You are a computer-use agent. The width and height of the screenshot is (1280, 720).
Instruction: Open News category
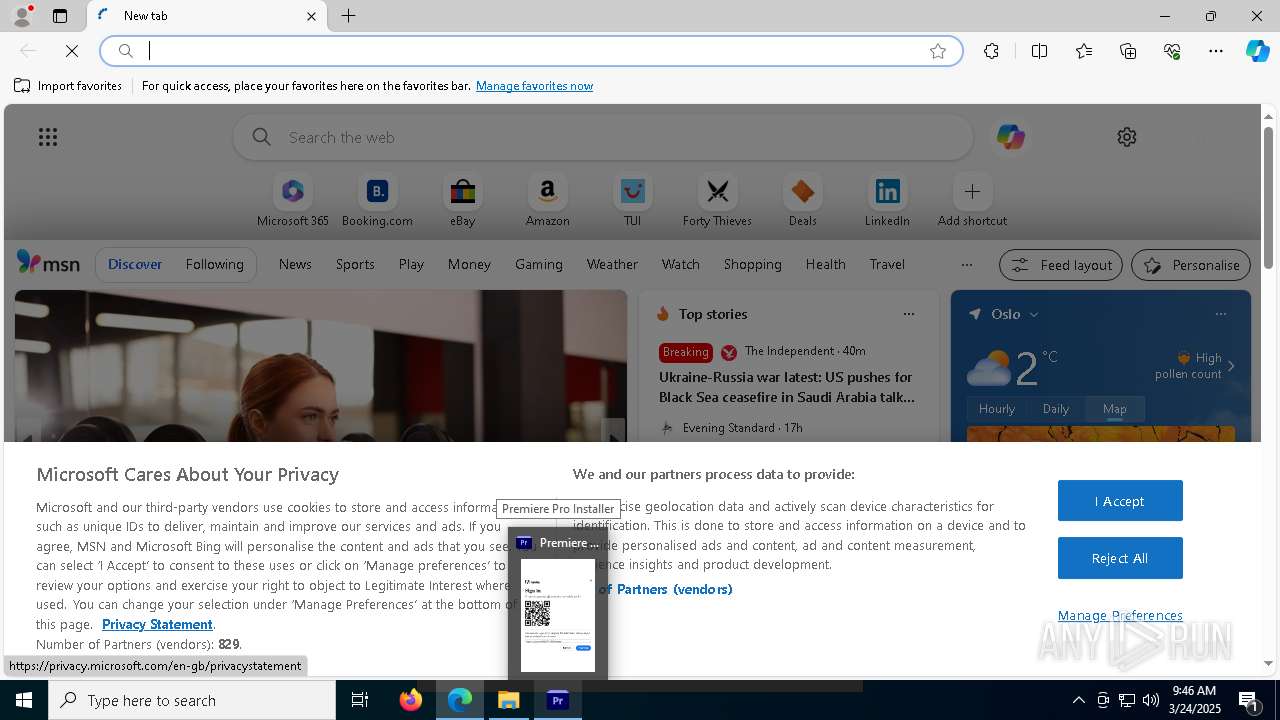(x=295, y=264)
